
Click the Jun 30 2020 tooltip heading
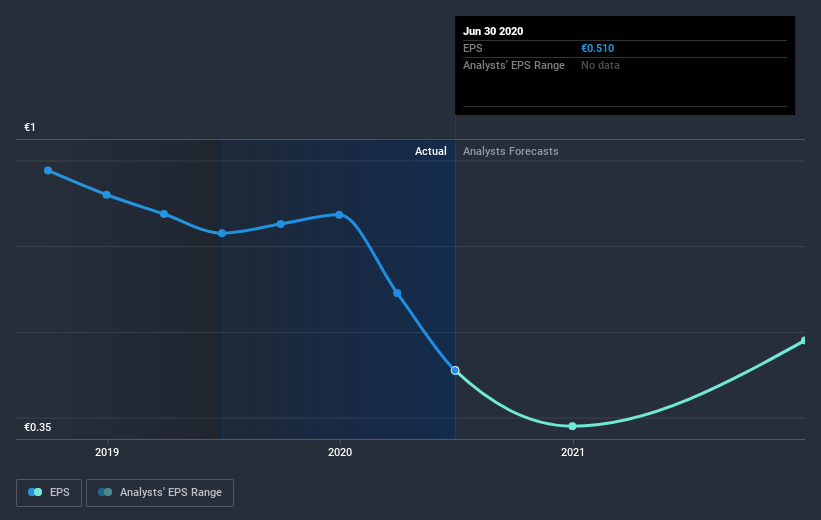click(x=493, y=31)
